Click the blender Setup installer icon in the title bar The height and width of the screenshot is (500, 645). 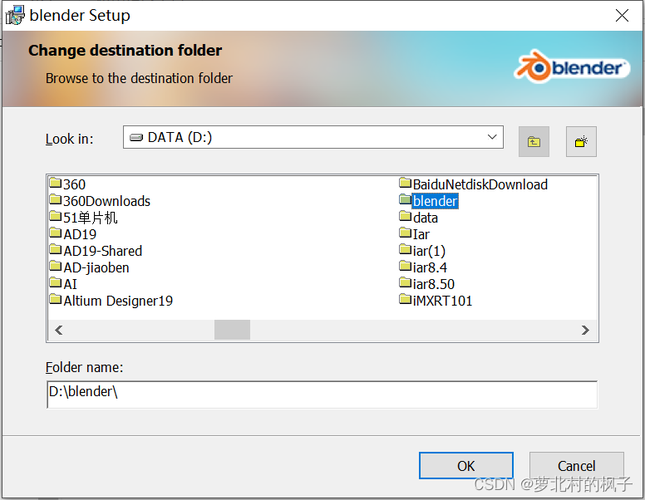tap(15, 16)
